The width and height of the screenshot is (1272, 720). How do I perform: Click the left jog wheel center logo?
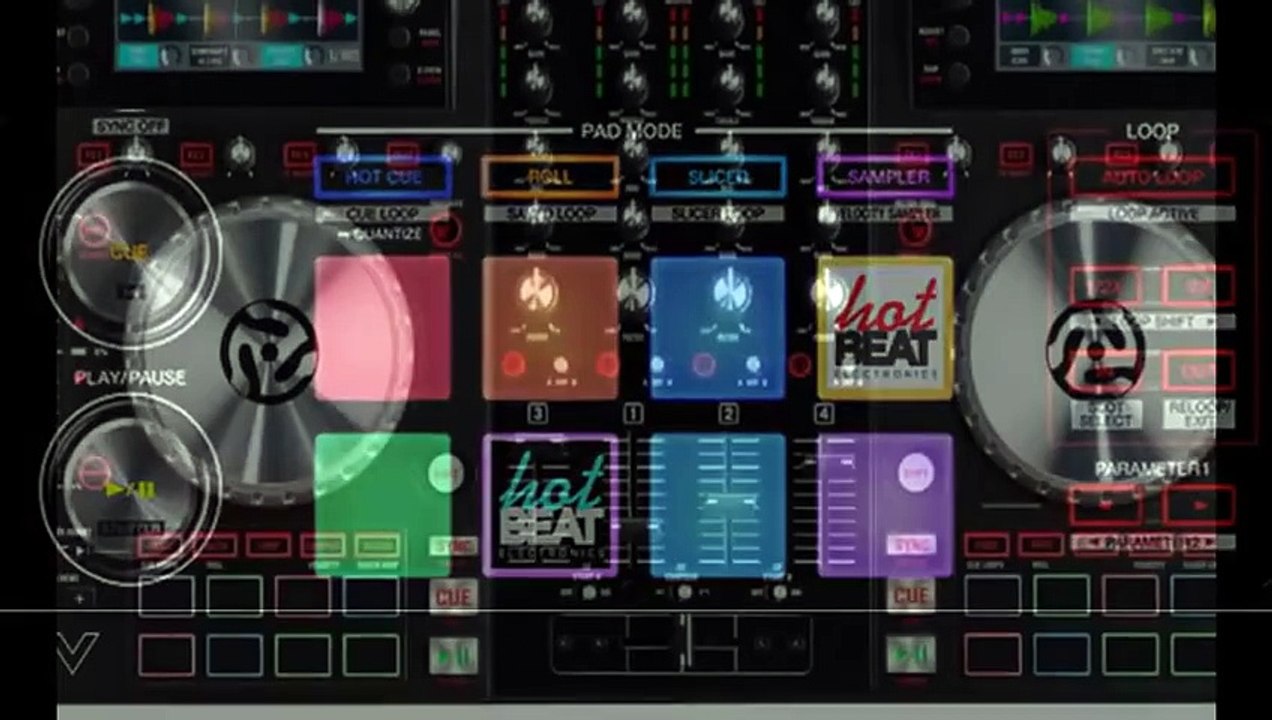click(268, 352)
